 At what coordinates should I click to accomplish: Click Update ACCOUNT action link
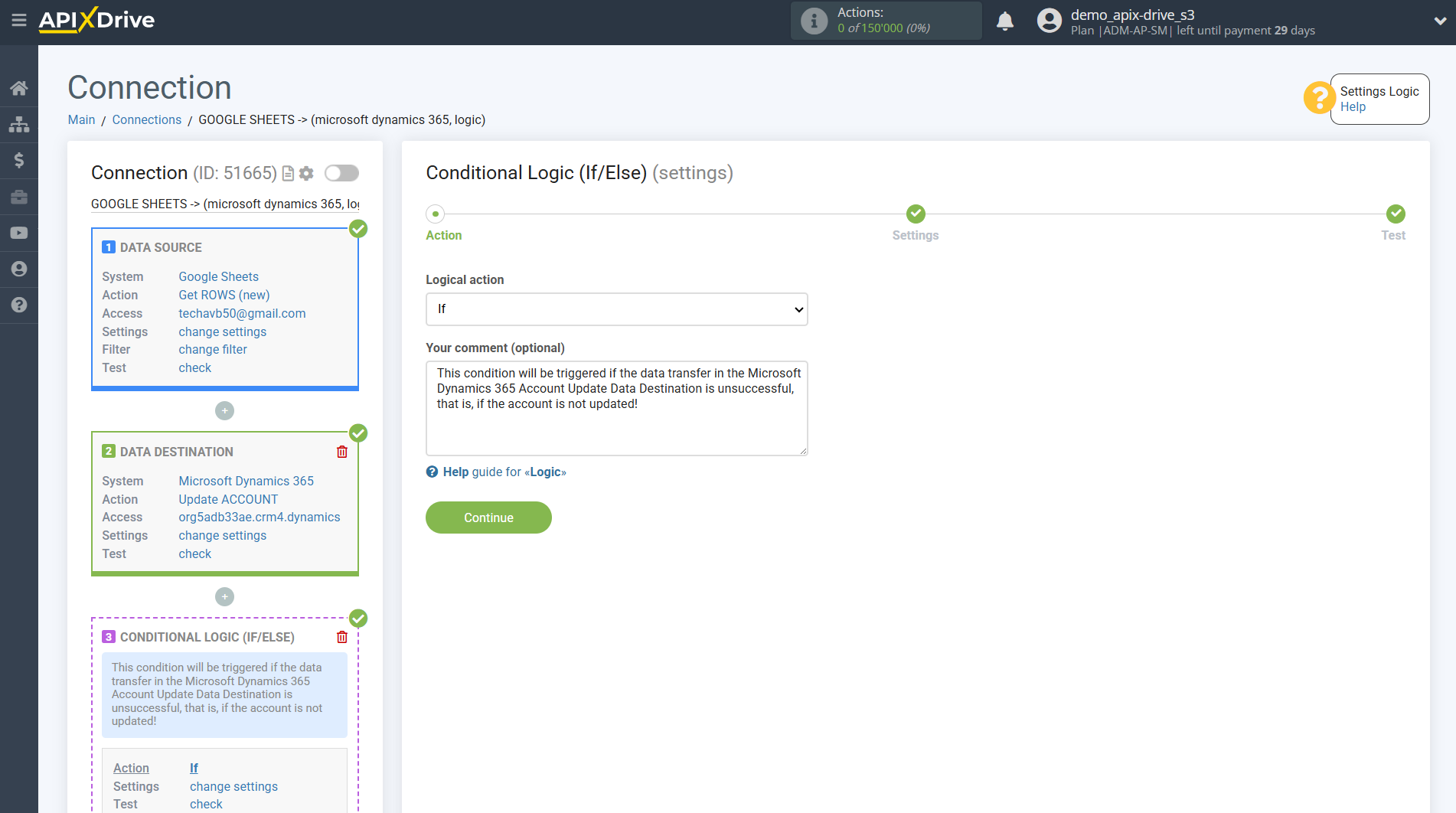coord(228,499)
